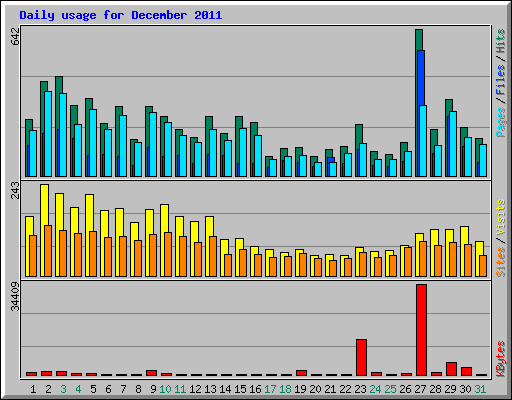This screenshot has width=512, height=400.
Task: Click the dark green Hits bar top for day 3
Action: (x=59, y=85)
